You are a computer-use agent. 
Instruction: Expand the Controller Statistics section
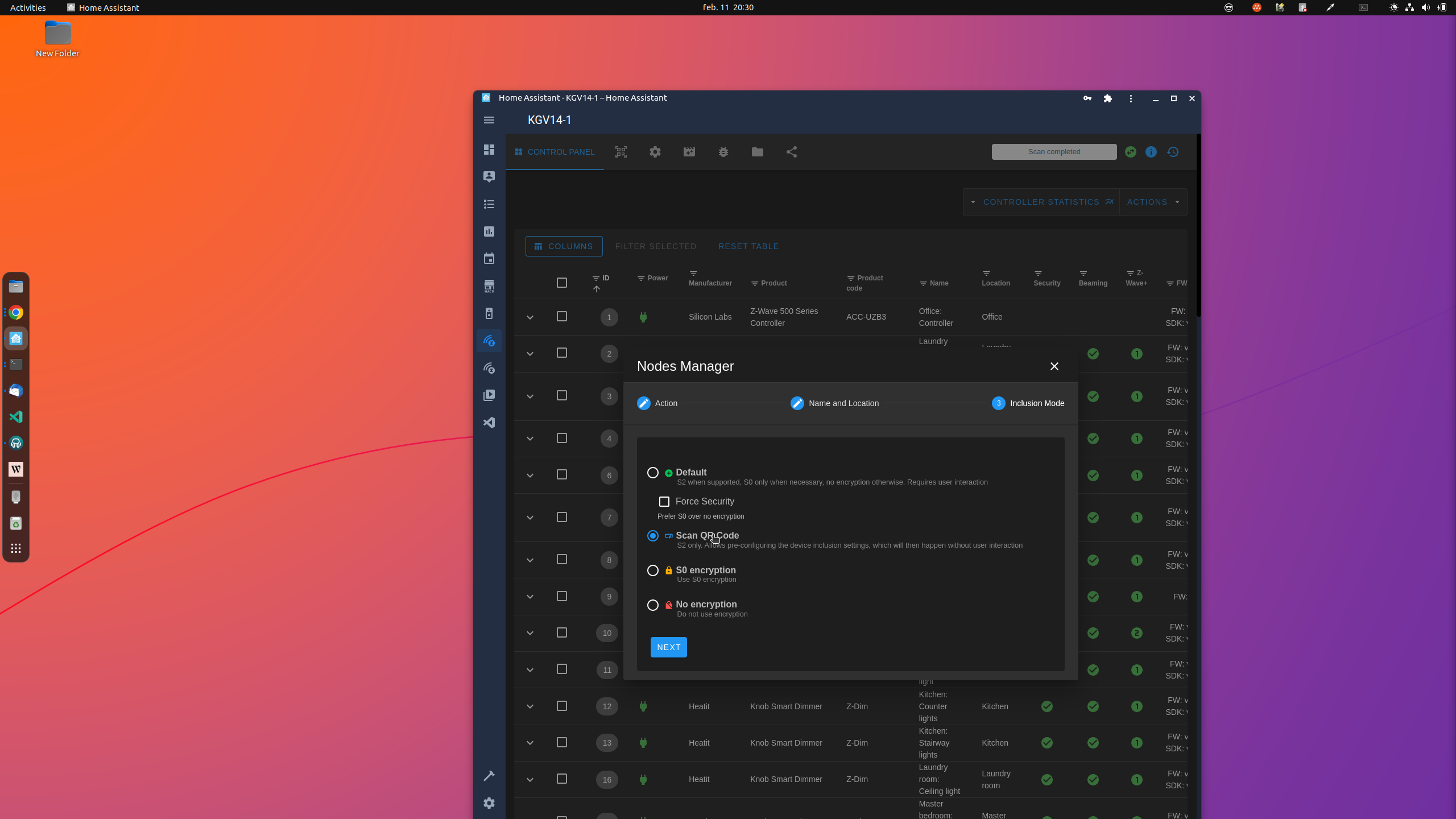click(1041, 201)
